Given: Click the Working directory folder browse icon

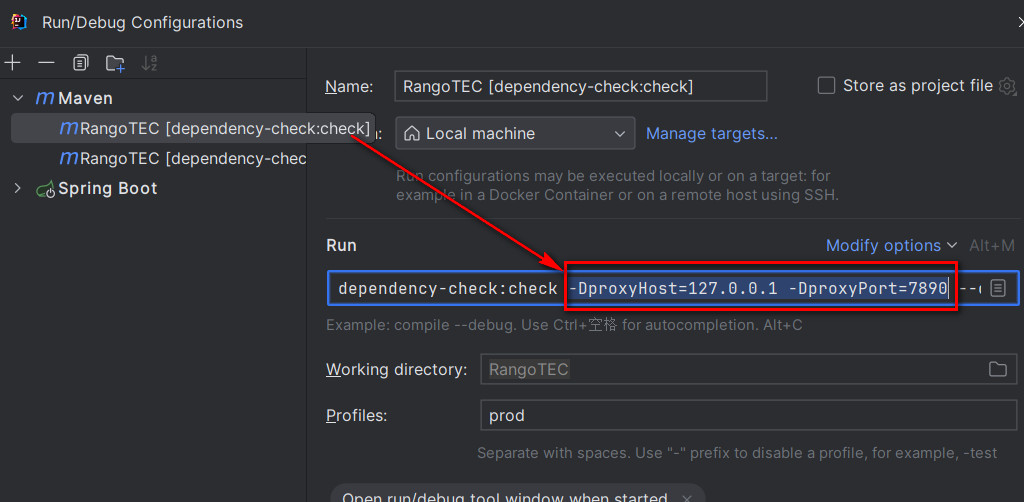Looking at the screenshot, I should 997,369.
